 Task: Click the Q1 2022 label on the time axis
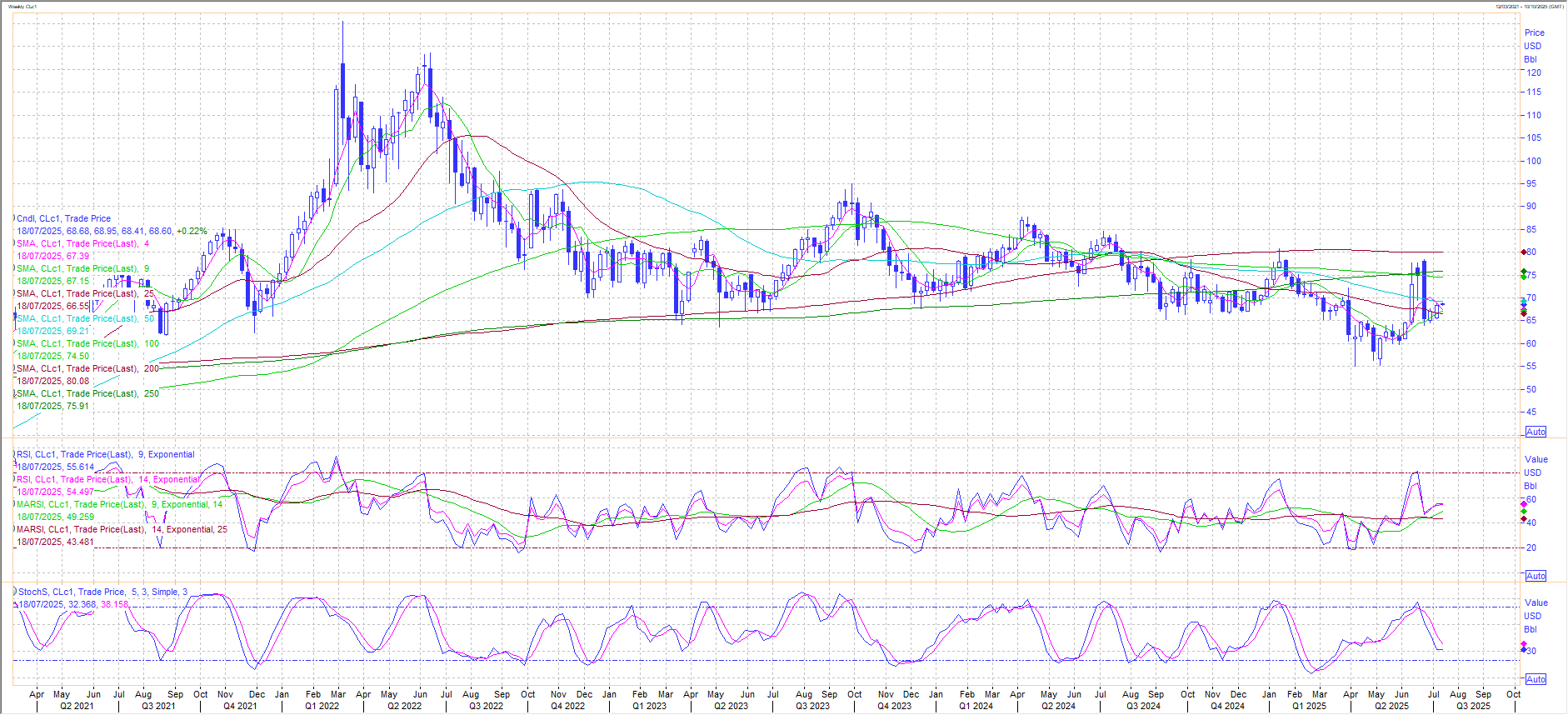322,706
